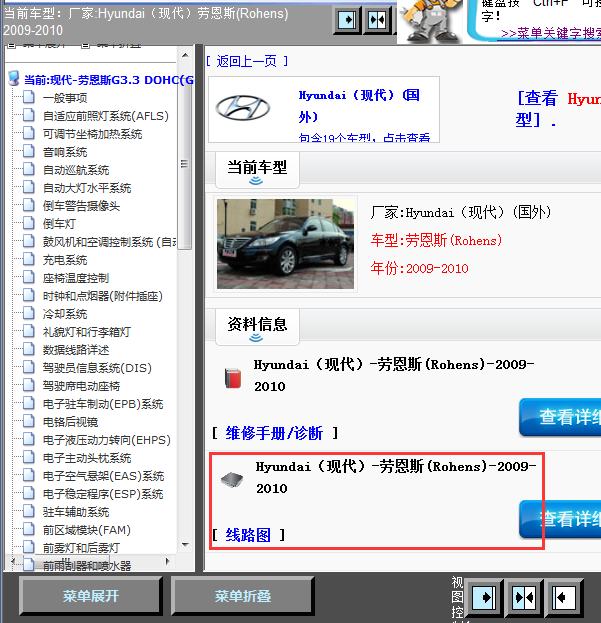Click the red book manual icon
The width and height of the screenshot is (601, 623).
(233, 378)
